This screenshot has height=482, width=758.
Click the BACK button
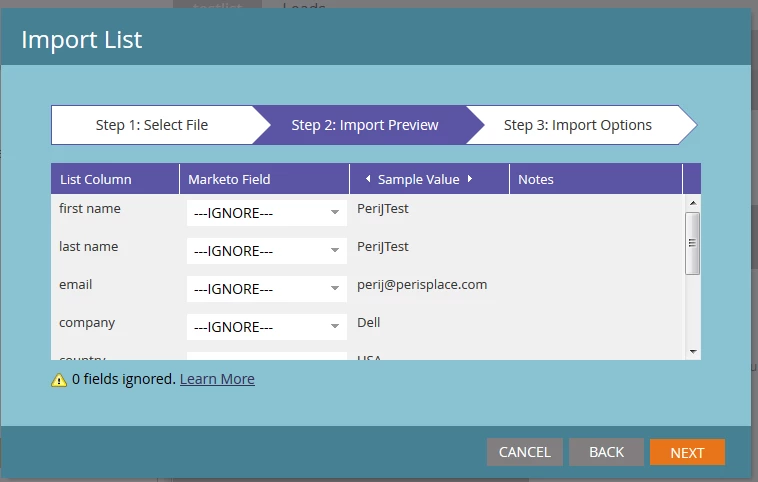point(606,452)
